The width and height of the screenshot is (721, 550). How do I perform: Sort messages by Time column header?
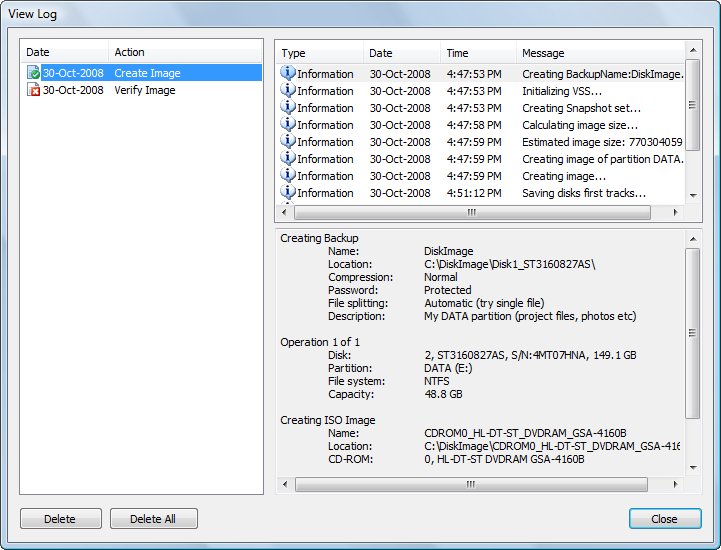click(x=478, y=53)
